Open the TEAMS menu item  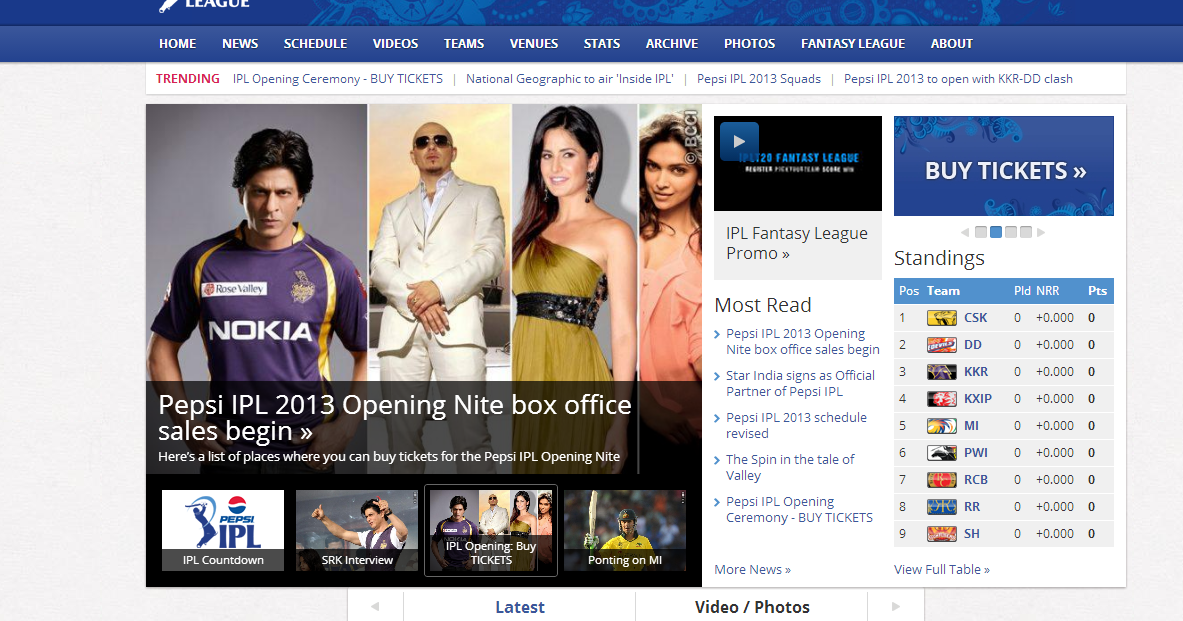pyautogui.click(x=464, y=44)
